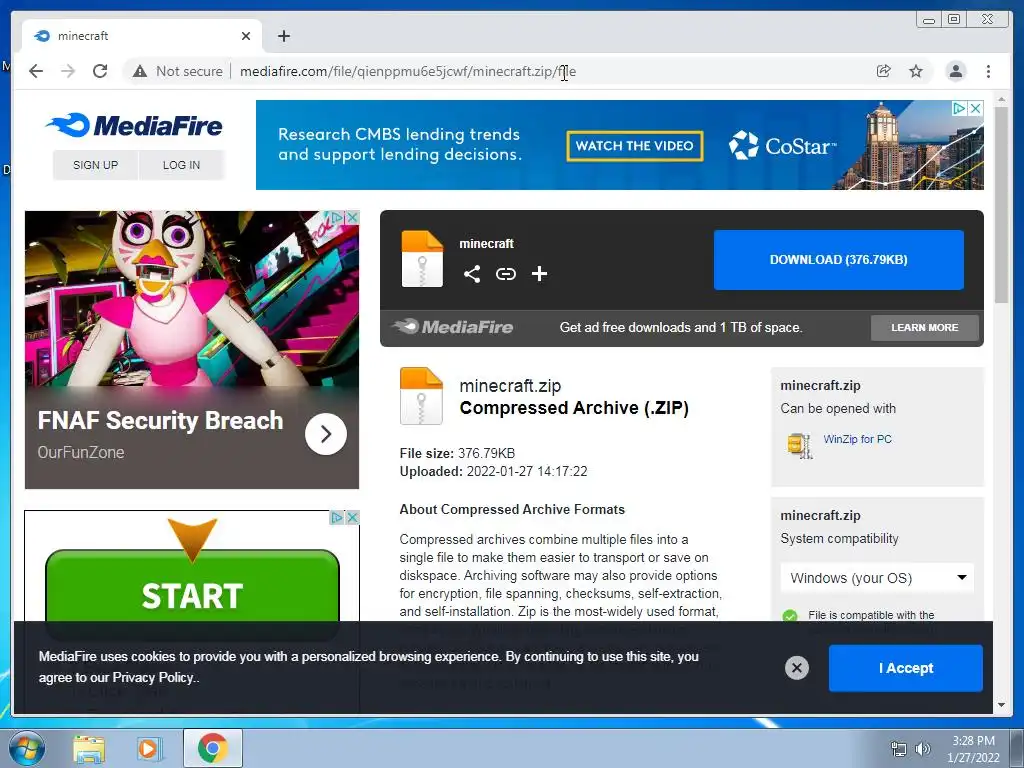This screenshot has height=768, width=1024.
Task: Click the FNAF Security Breach arrow button
Action: [326, 434]
